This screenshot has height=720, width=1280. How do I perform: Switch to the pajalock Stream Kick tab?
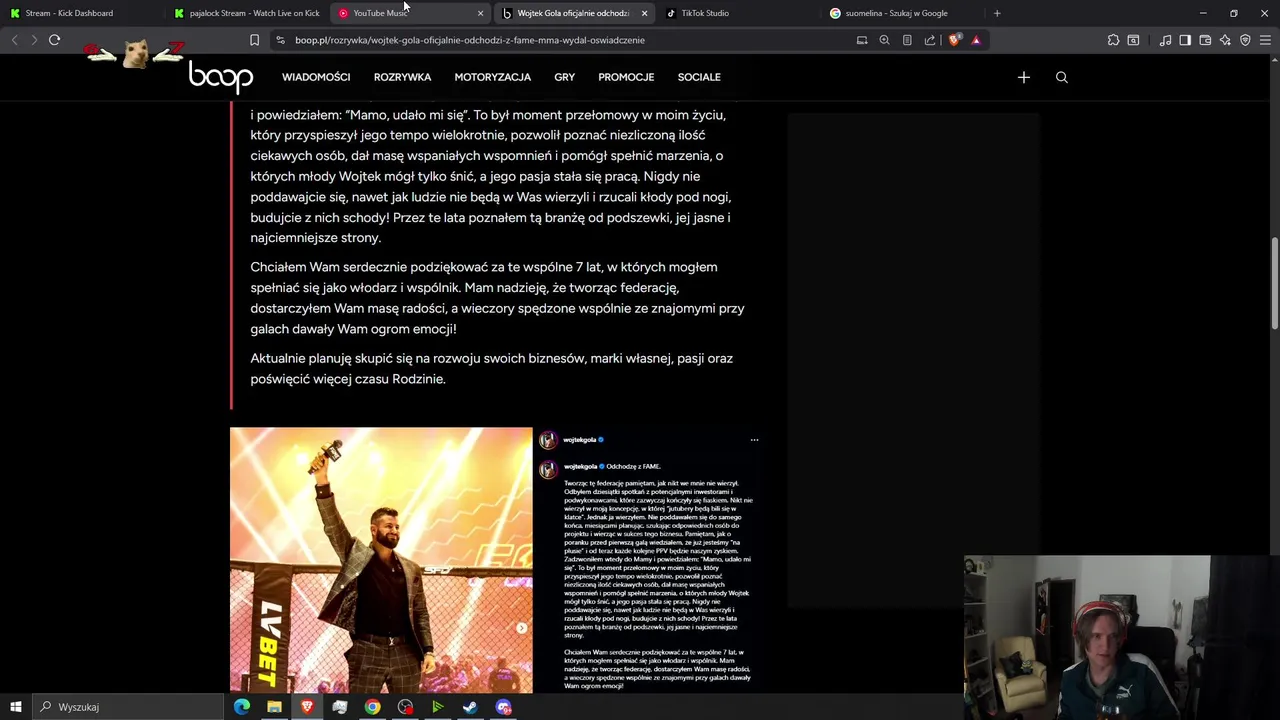pyautogui.click(x=245, y=13)
